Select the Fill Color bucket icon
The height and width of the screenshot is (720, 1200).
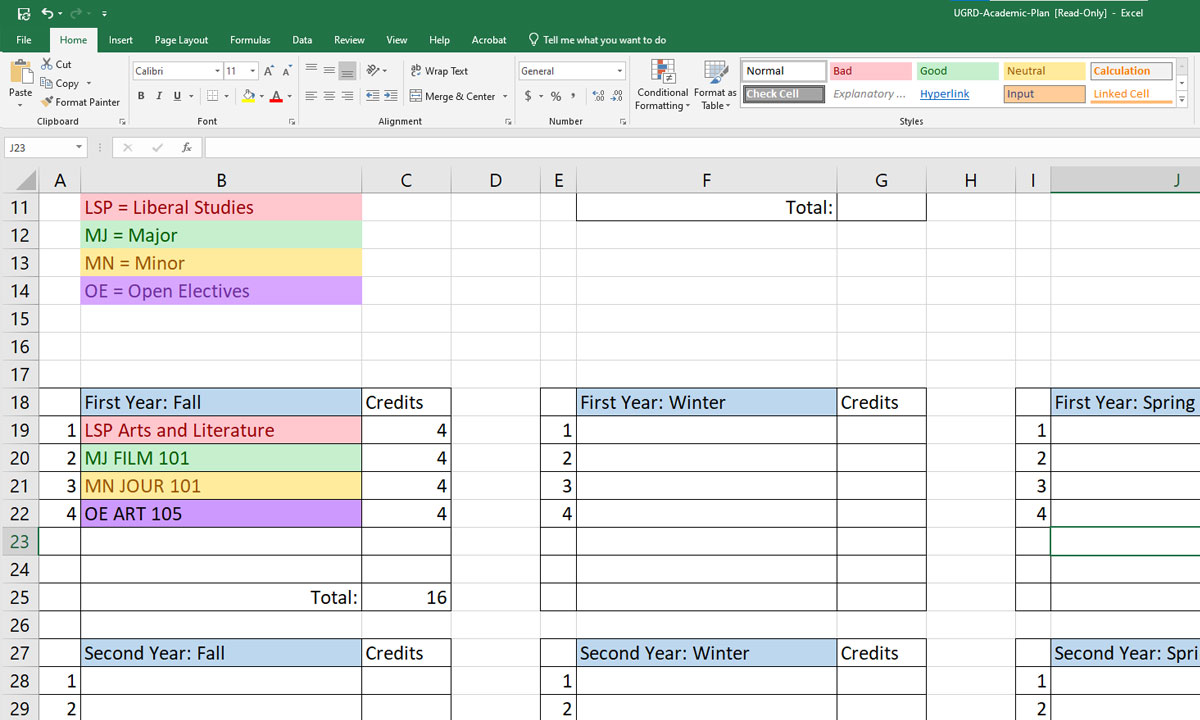click(x=248, y=96)
